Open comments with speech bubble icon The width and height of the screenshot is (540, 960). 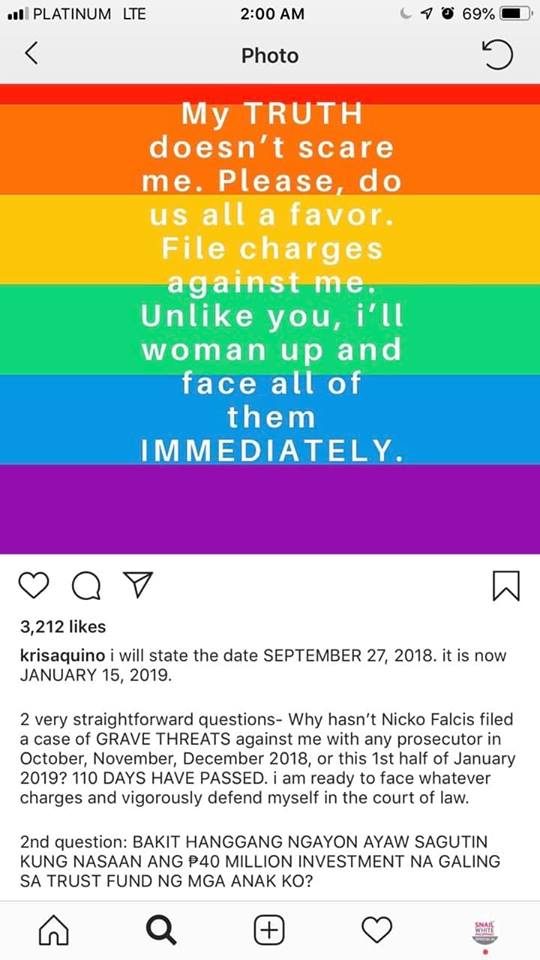[87, 587]
